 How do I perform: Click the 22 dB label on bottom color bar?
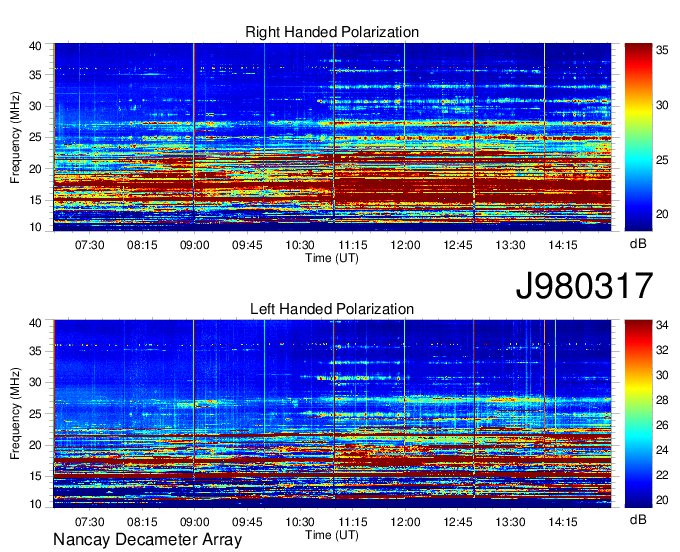[x=662, y=476]
